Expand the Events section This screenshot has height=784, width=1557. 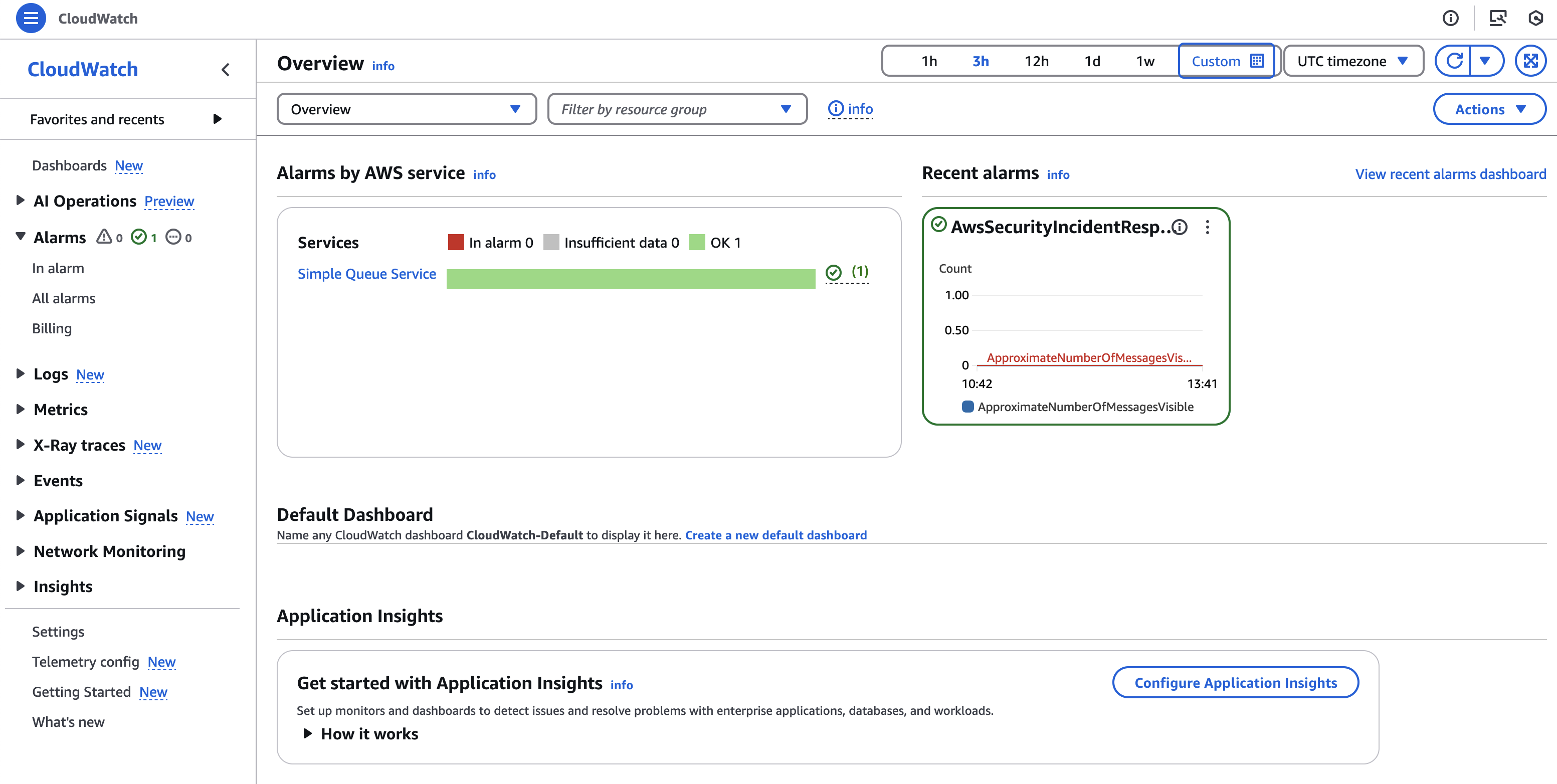pos(20,481)
